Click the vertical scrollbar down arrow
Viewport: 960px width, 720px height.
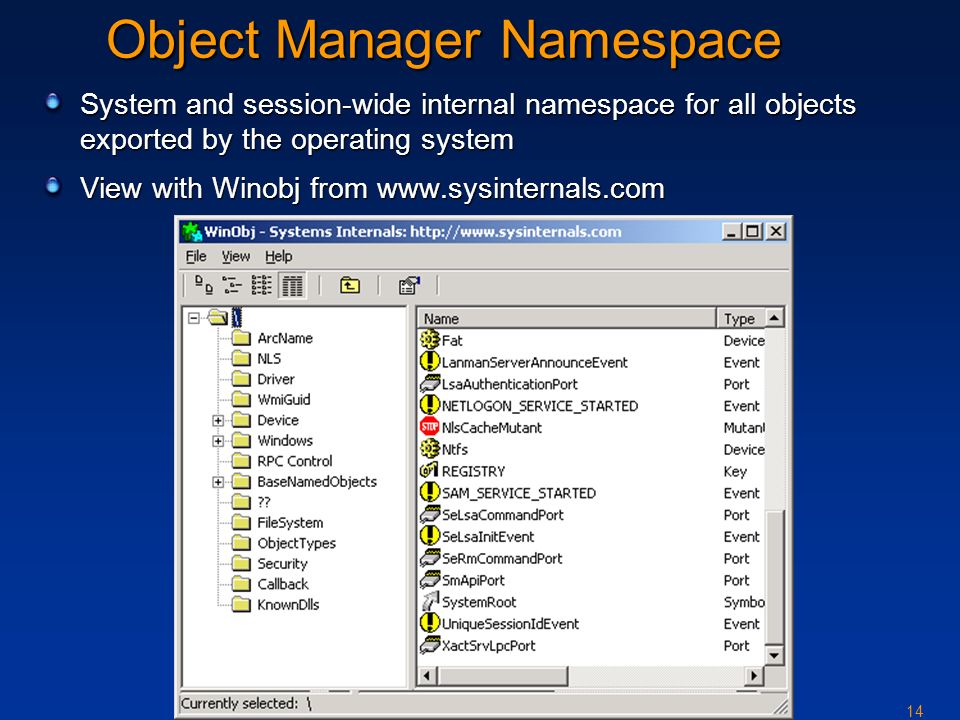774,655
